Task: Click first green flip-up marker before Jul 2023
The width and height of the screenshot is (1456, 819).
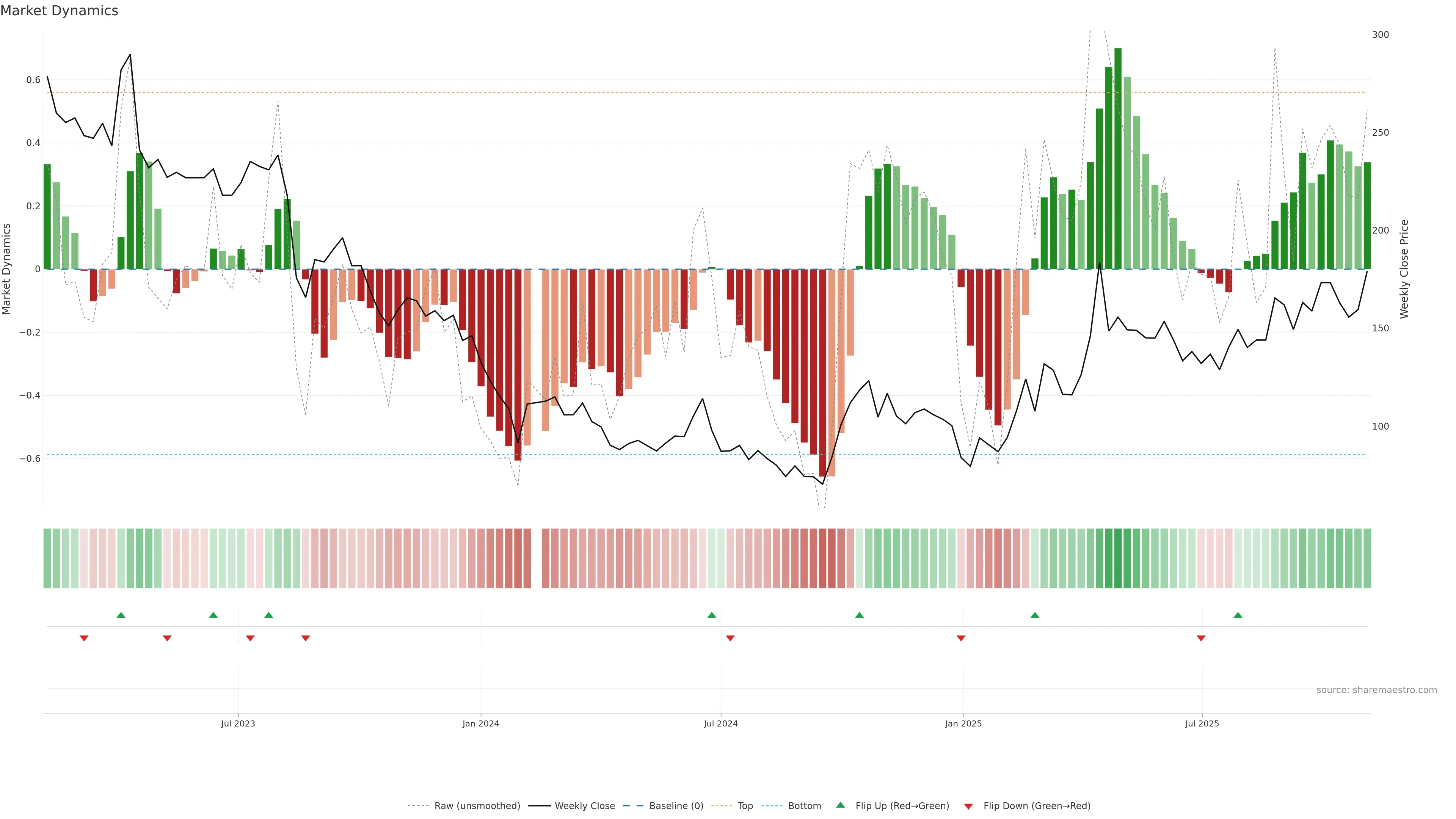Action: click(x=121, y=615)
